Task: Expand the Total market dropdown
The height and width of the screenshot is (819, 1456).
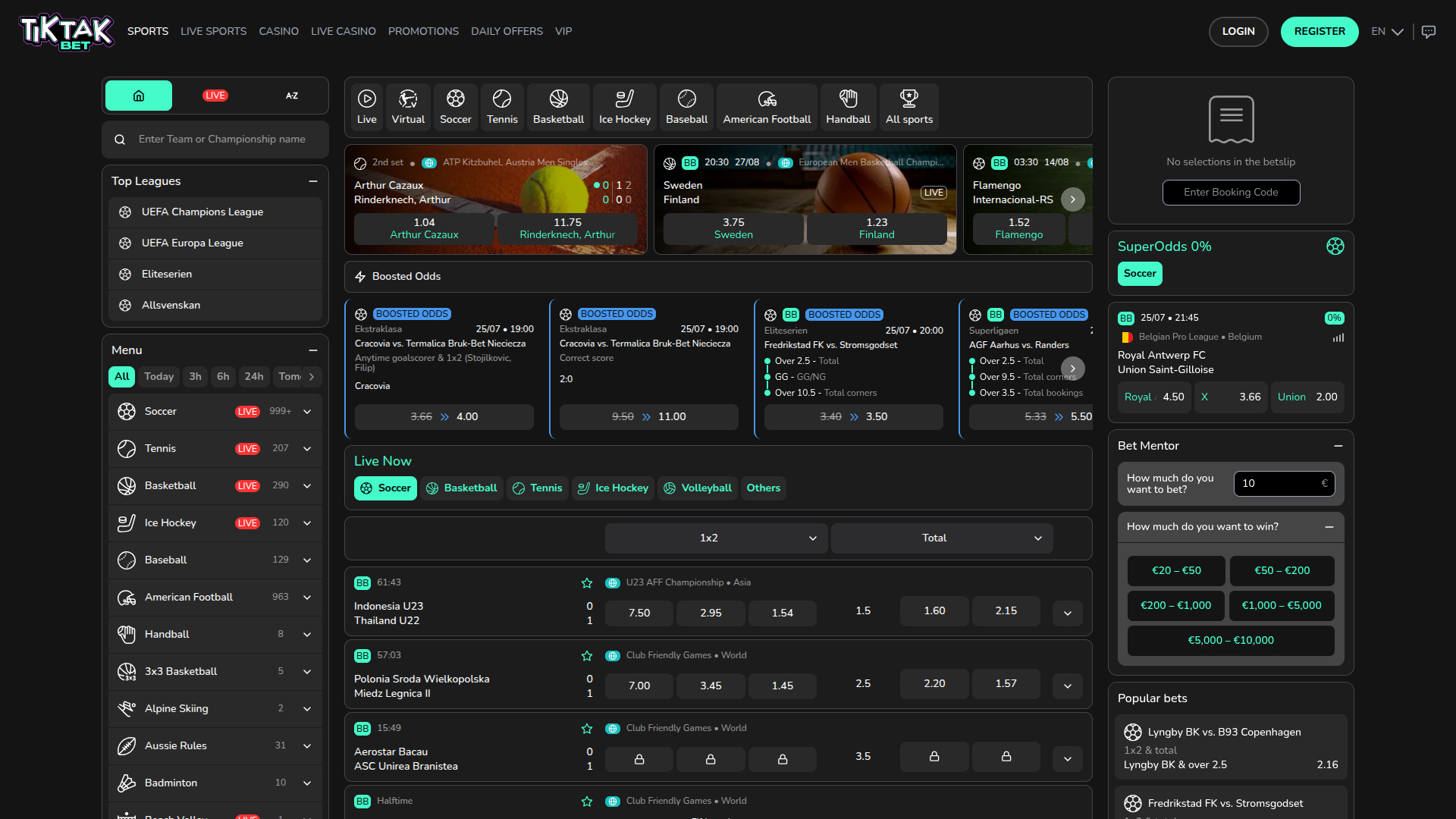Action: [x=940, y=538]
